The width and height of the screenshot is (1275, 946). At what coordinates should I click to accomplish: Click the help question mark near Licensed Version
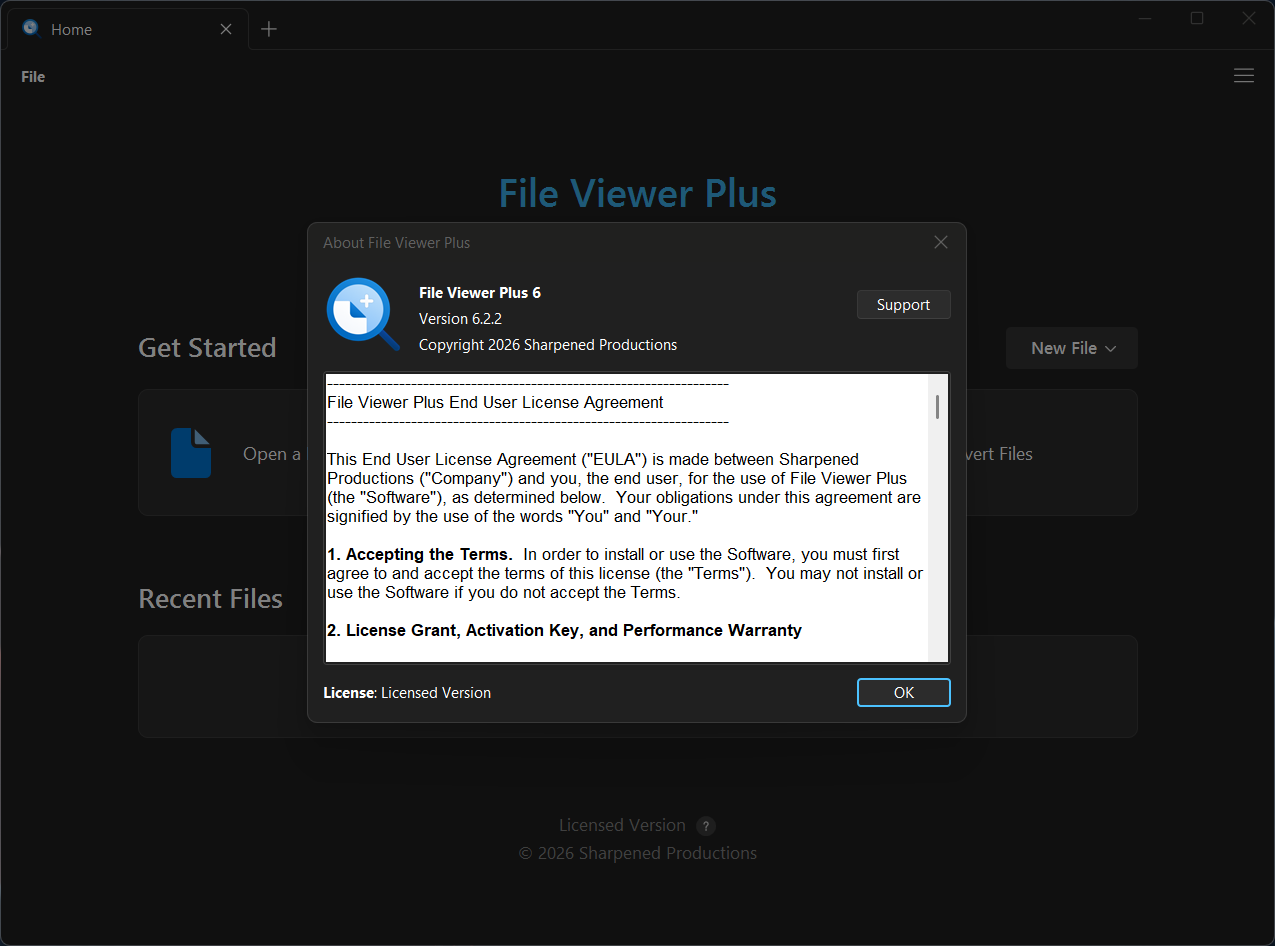706,826
